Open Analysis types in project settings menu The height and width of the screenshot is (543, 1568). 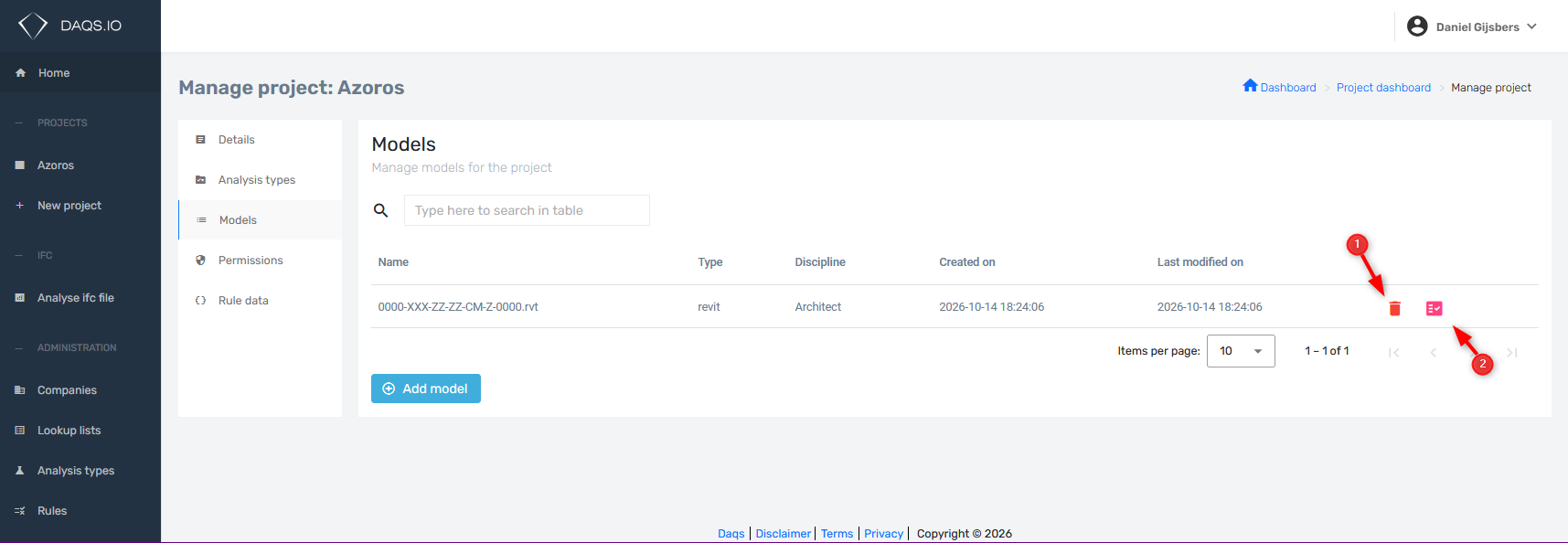(261, 180)
